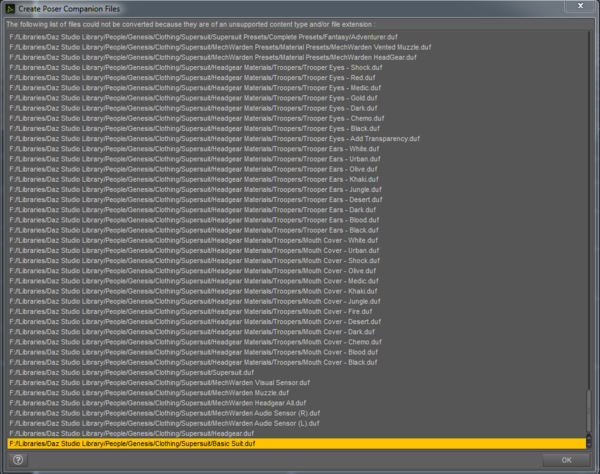
Task: Select the Mouth Cover - White.duf row
Action: click(297, 240)
